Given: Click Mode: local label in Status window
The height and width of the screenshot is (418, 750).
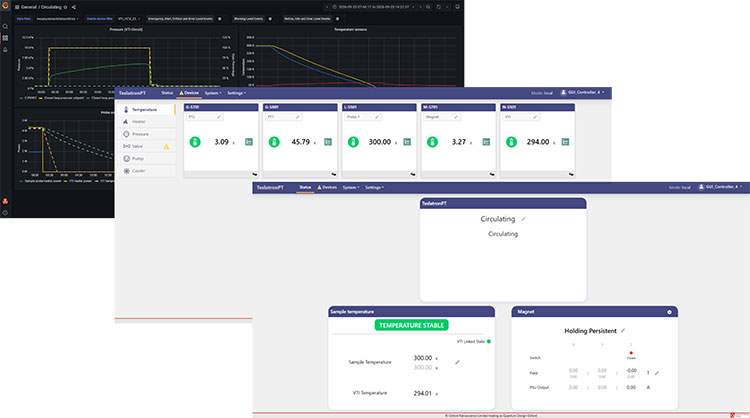Looking at the screenshot, I should 680,187.
